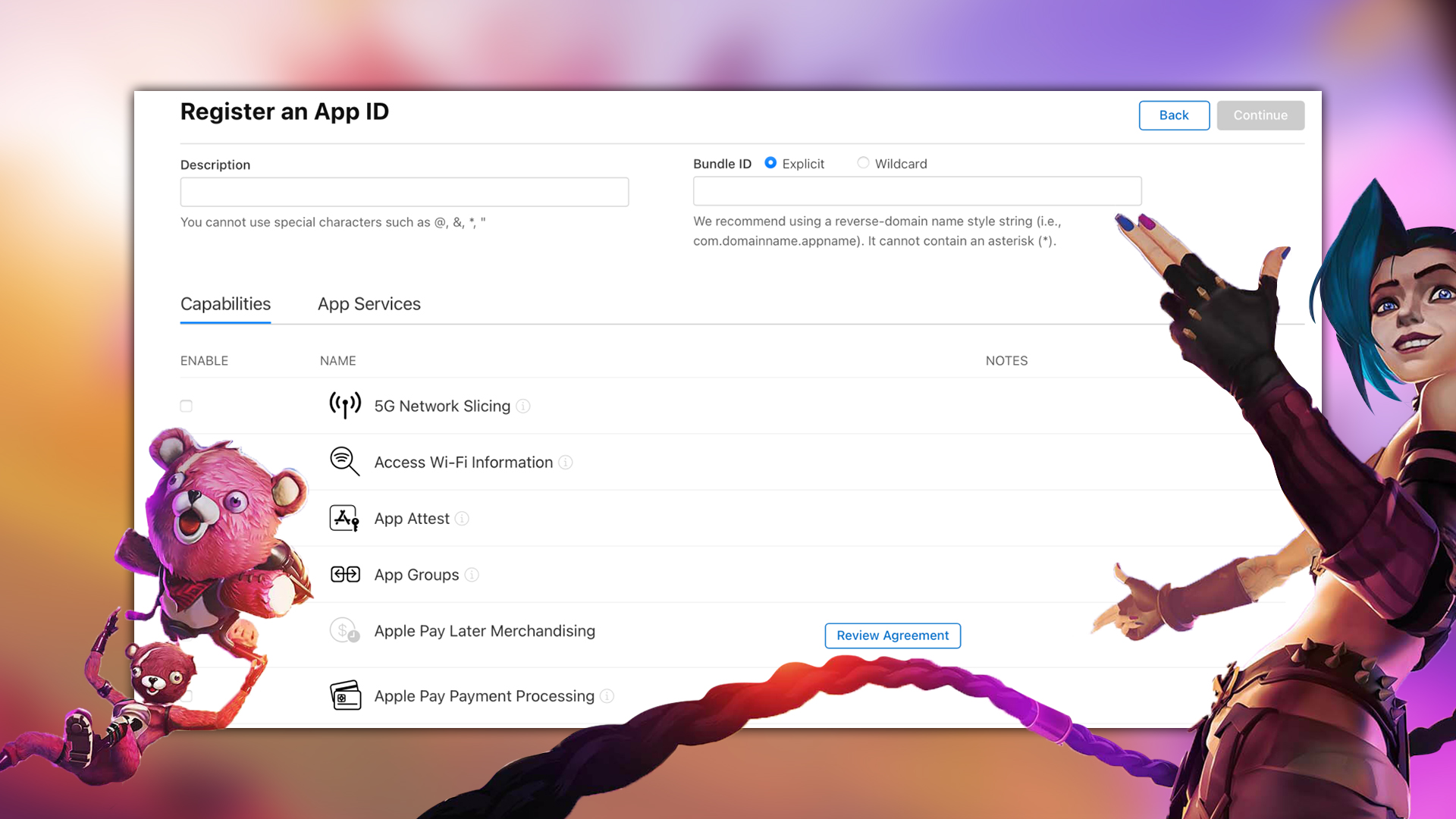1456x819 pixels.
Task: Click the ENABLE column header
Action: [x=204, y=361]
